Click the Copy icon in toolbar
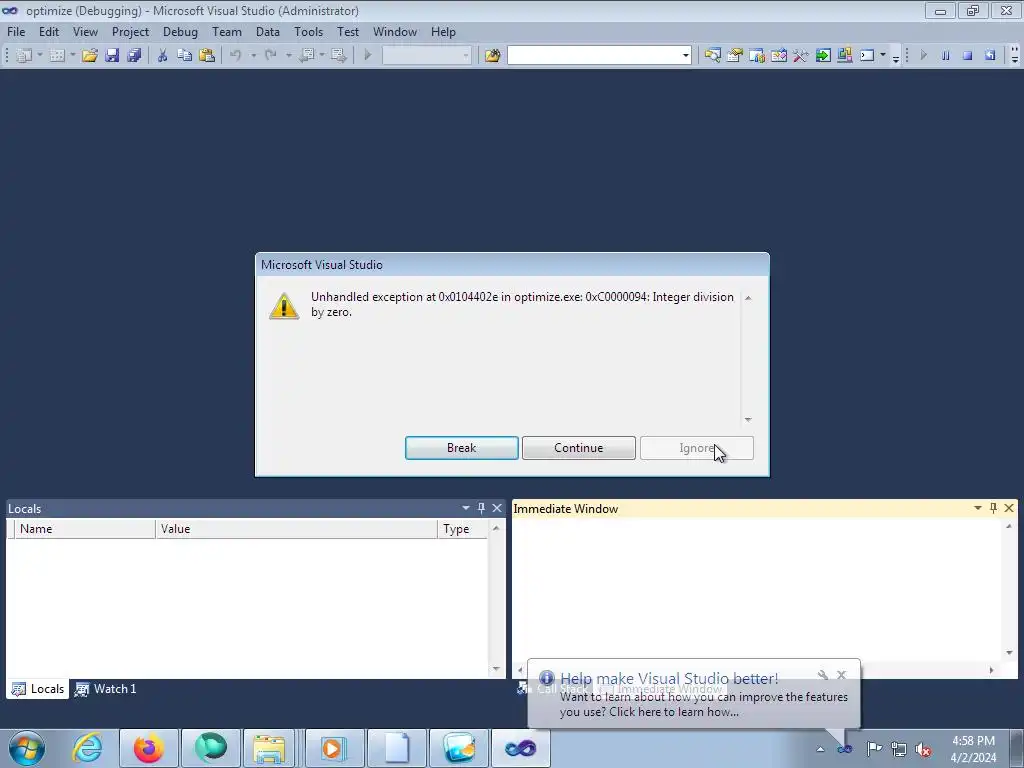The width and height of the screenshot is (1024, 768). [185, 56]
